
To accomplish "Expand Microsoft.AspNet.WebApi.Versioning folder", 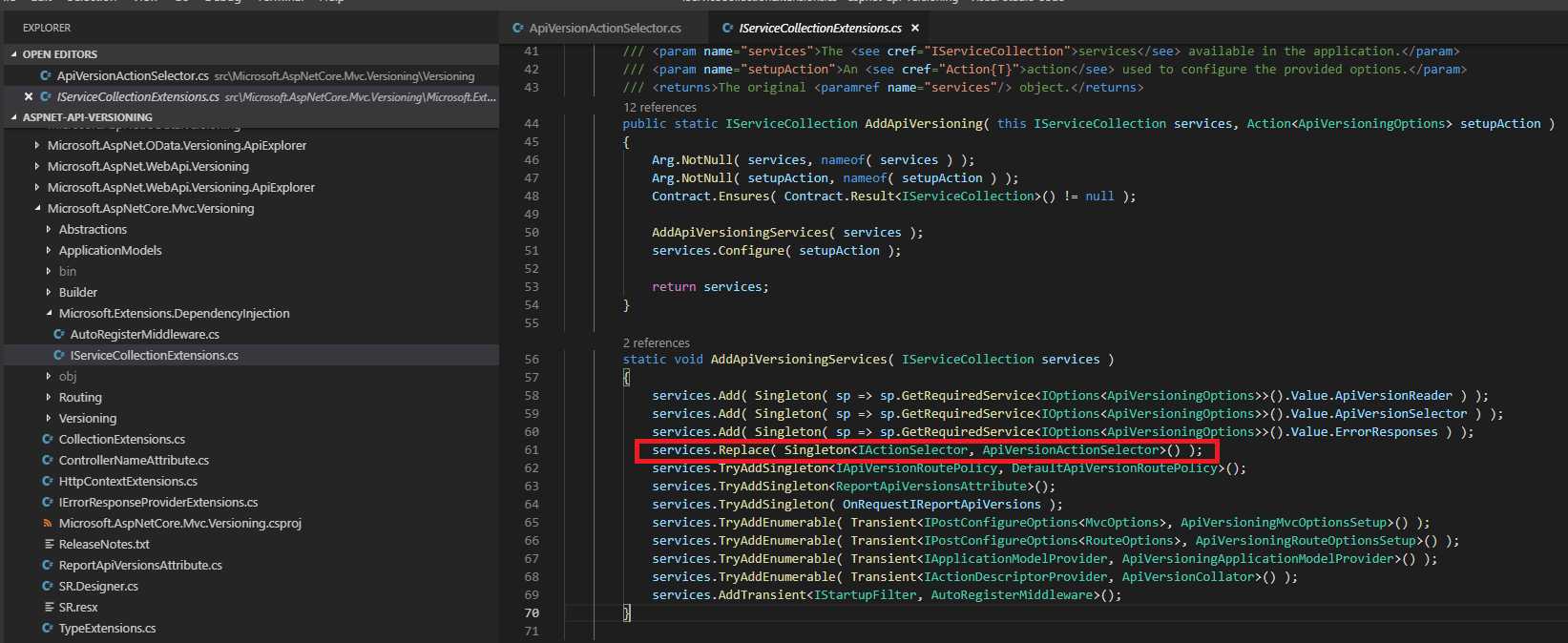I will 37,166.
